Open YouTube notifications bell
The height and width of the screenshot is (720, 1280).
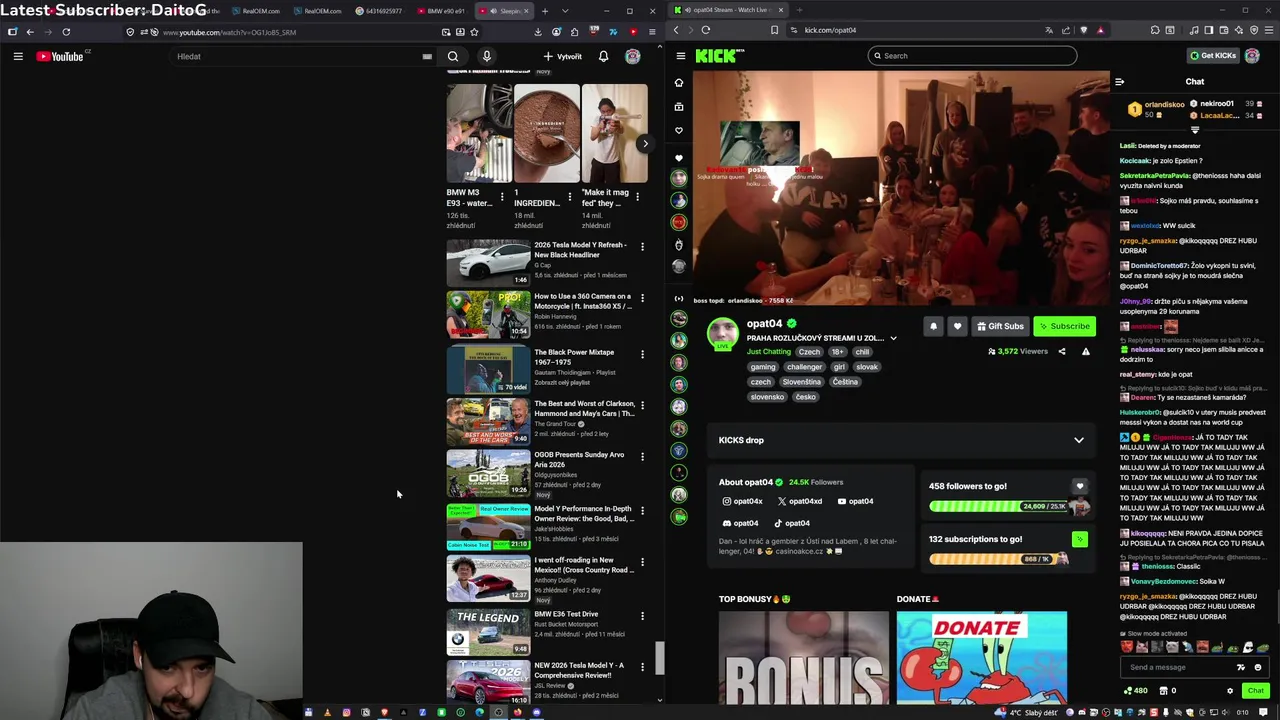click(x=603, y=56)
